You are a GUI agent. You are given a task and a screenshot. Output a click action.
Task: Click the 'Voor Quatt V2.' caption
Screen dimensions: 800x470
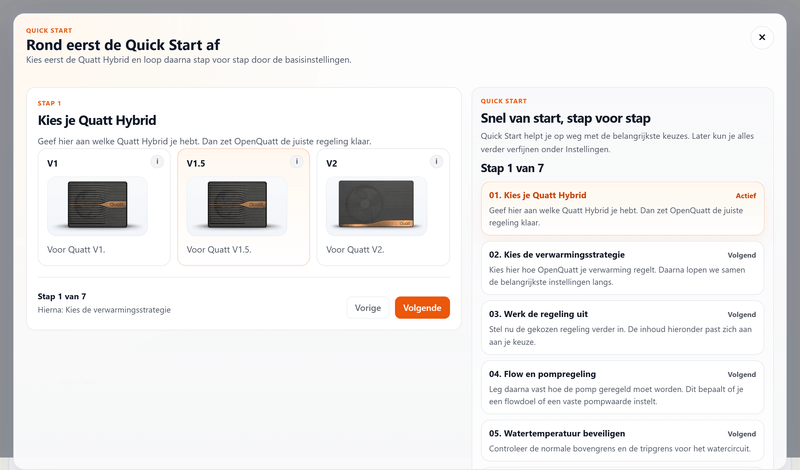[355, 250]
